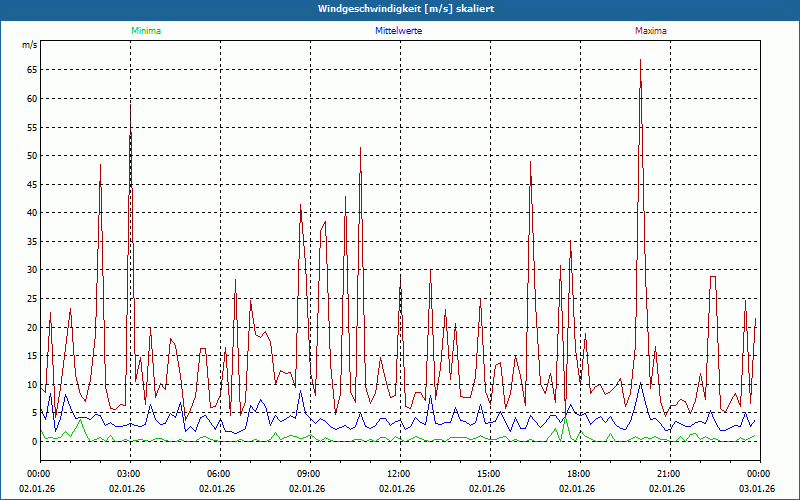Click the 20 y-axis value
The height and width of the screenshot is (500, 800).
[32, 327]
